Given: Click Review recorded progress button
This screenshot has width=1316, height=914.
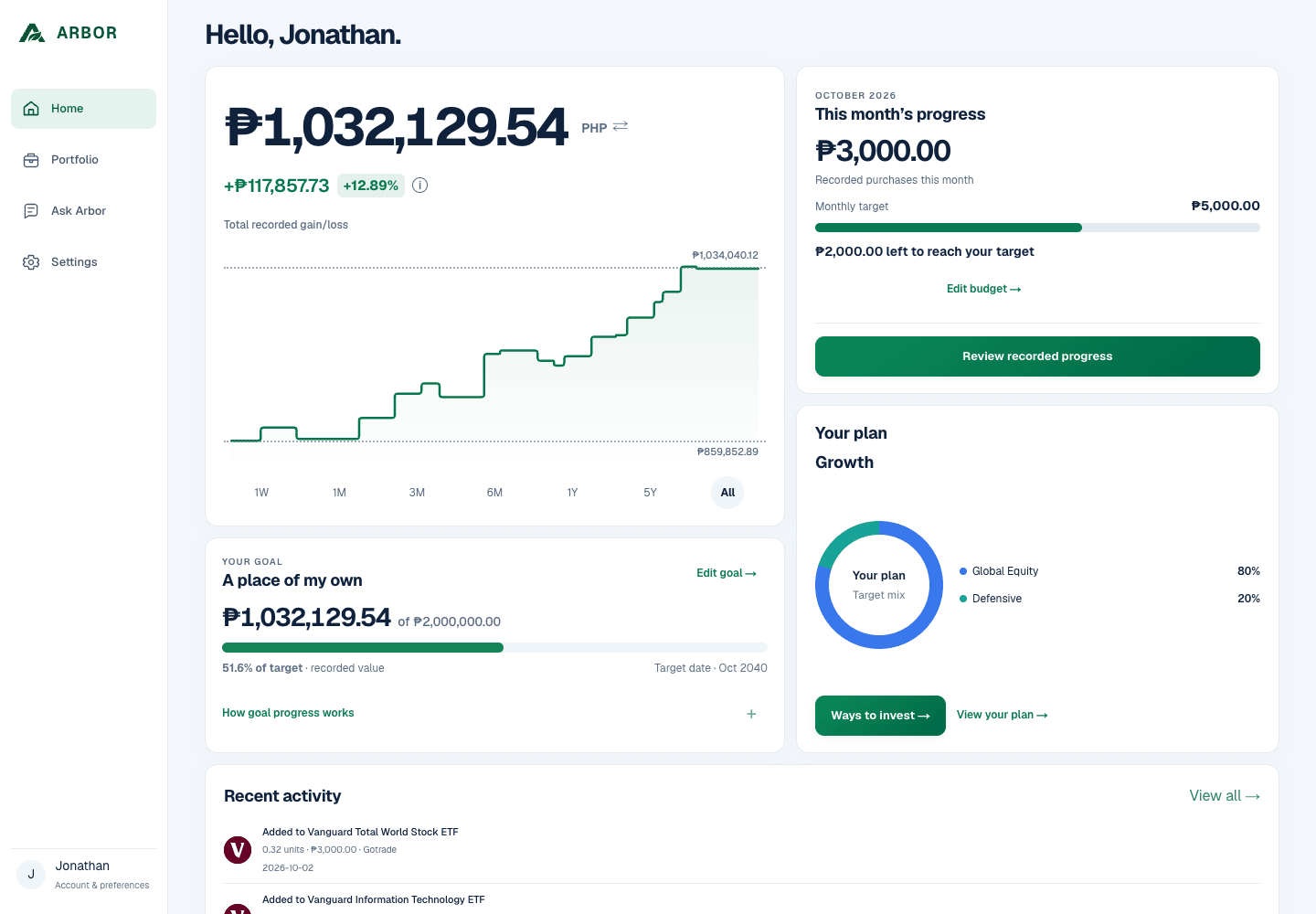Looking at the screenshot, I should pos(1037,356).
